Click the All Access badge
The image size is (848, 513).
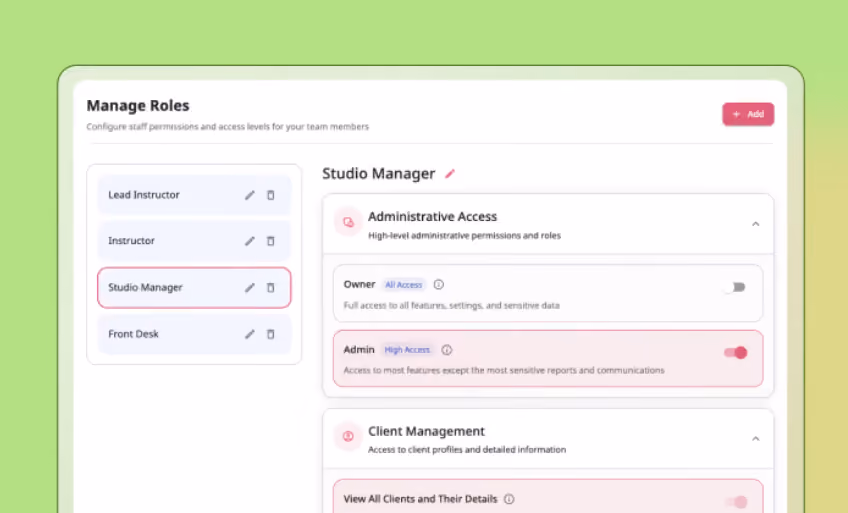coord(403,285)
